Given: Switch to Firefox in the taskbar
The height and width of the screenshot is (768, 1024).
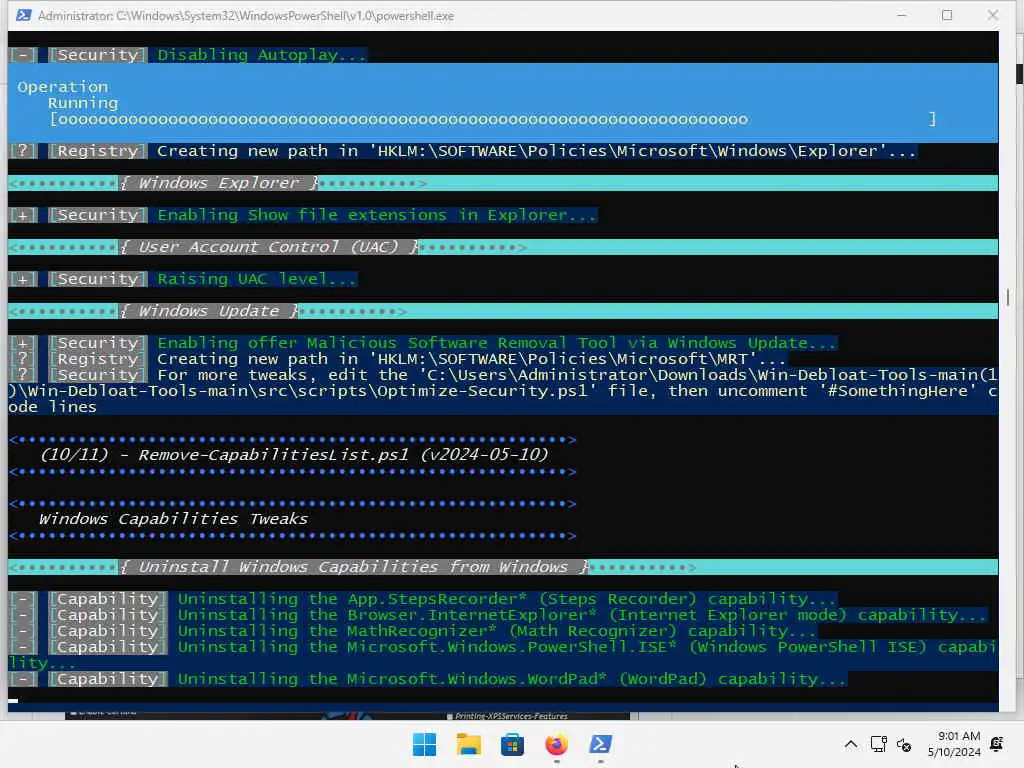Looking at the screenshot, I should (x=556, y=744).
